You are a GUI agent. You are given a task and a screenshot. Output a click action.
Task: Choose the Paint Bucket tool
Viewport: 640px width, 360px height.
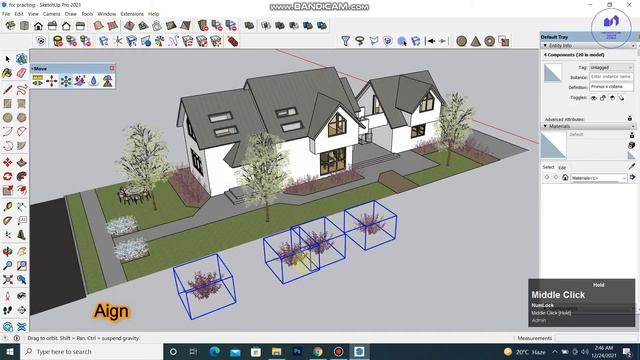point(7,73)
